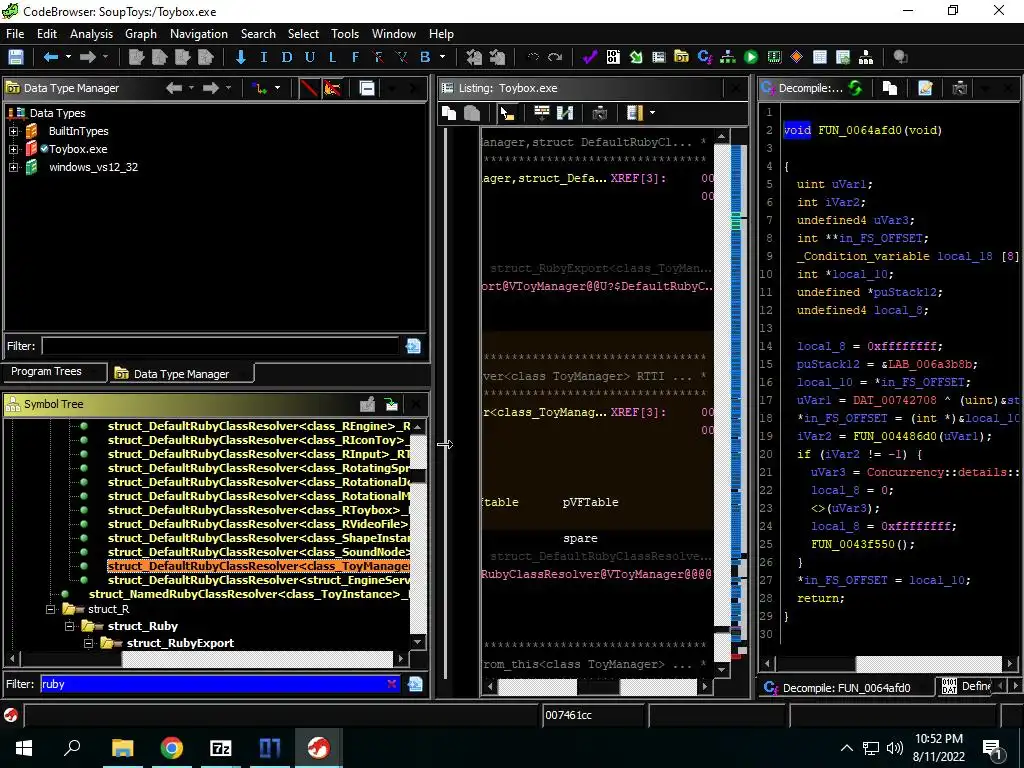Image resolution: width=1024 pixels, height=768 pixels.
Task: Go back with the blue left arrow
Action: [50, 57]
